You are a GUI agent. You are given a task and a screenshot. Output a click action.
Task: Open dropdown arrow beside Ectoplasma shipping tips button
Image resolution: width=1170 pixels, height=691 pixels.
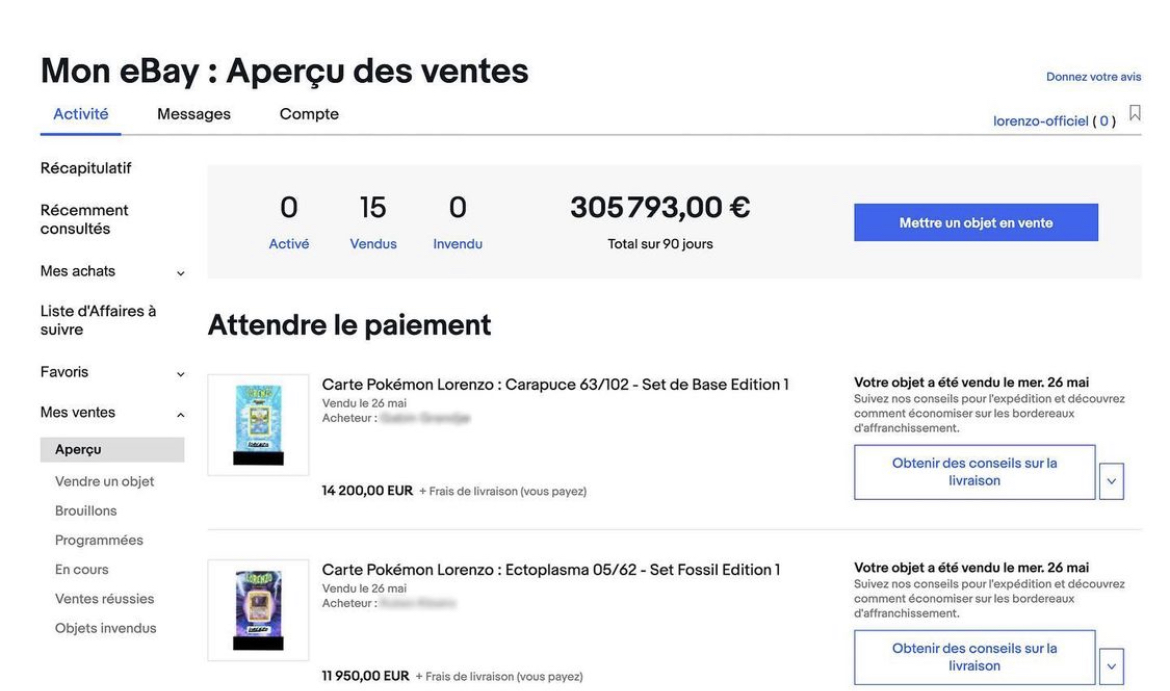(x=1111, y=666)
